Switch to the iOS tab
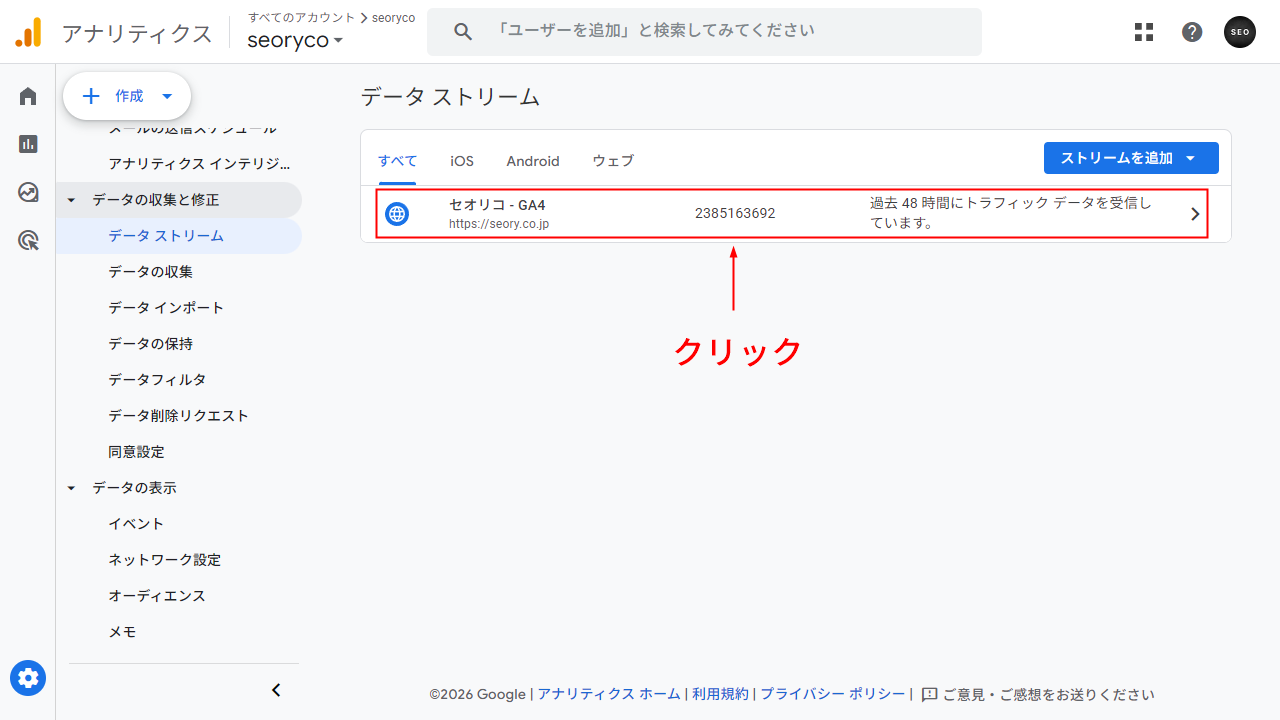This screenshot has height=720, width=1280. coord(461,161)
